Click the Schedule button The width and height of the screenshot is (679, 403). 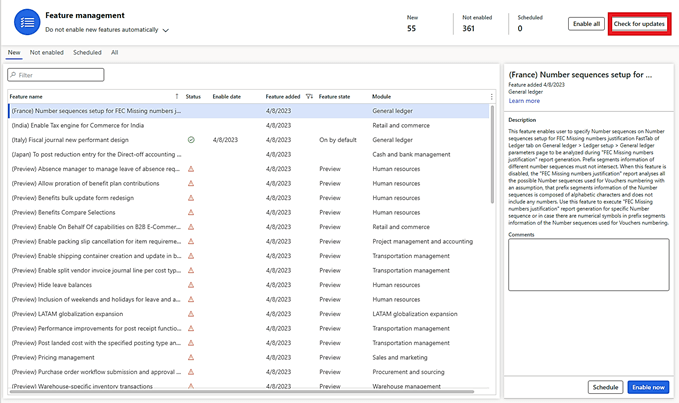(605, 386)
